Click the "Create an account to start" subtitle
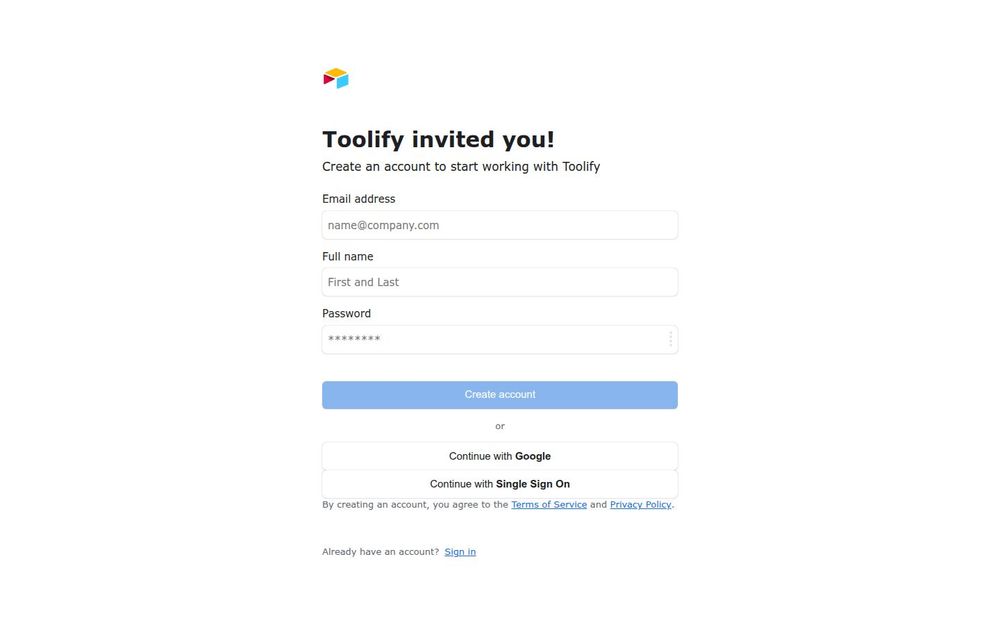1000x625 pixels. [x=460, y=167]
